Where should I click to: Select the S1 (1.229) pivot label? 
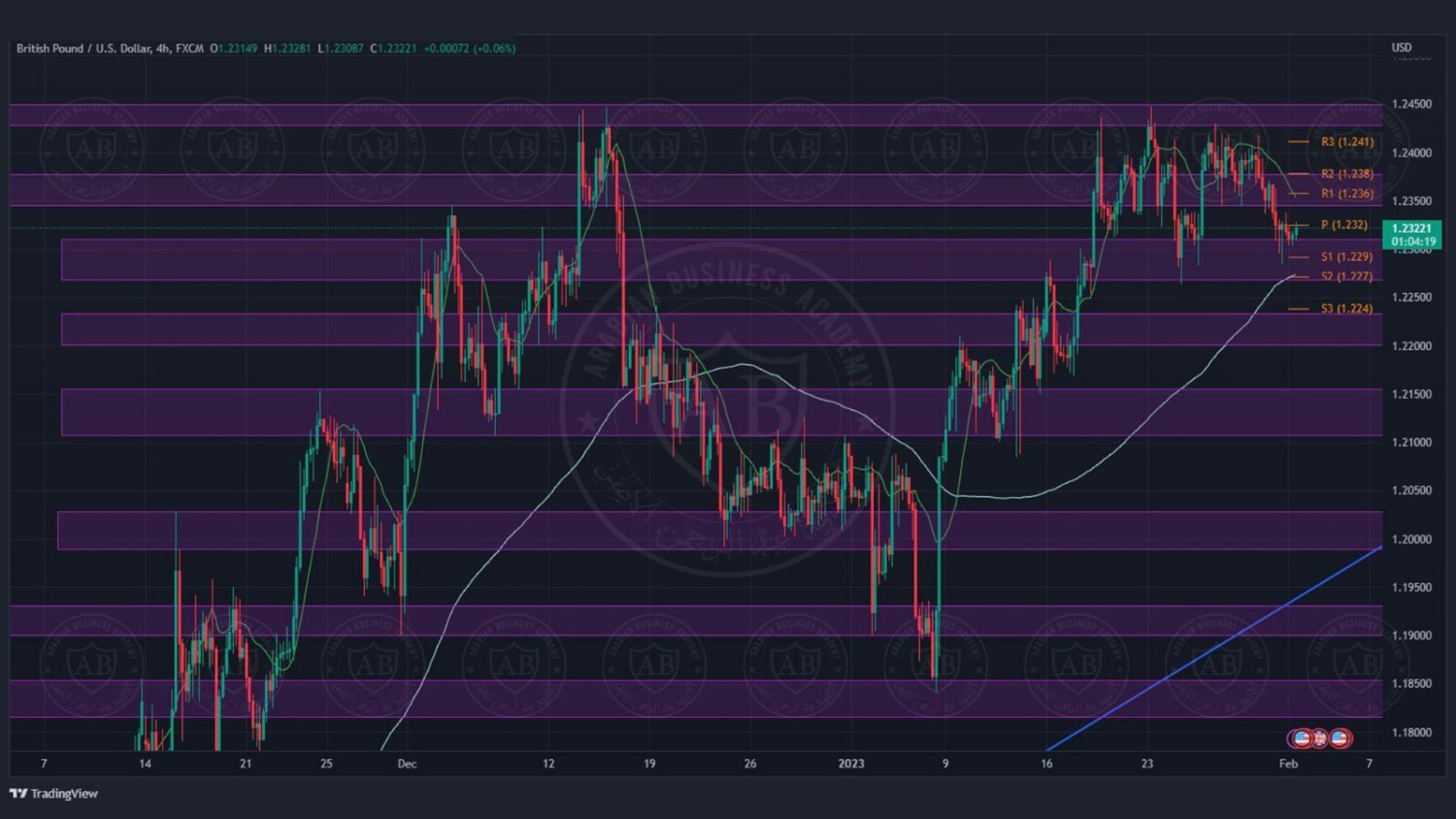coord(1347,257)
